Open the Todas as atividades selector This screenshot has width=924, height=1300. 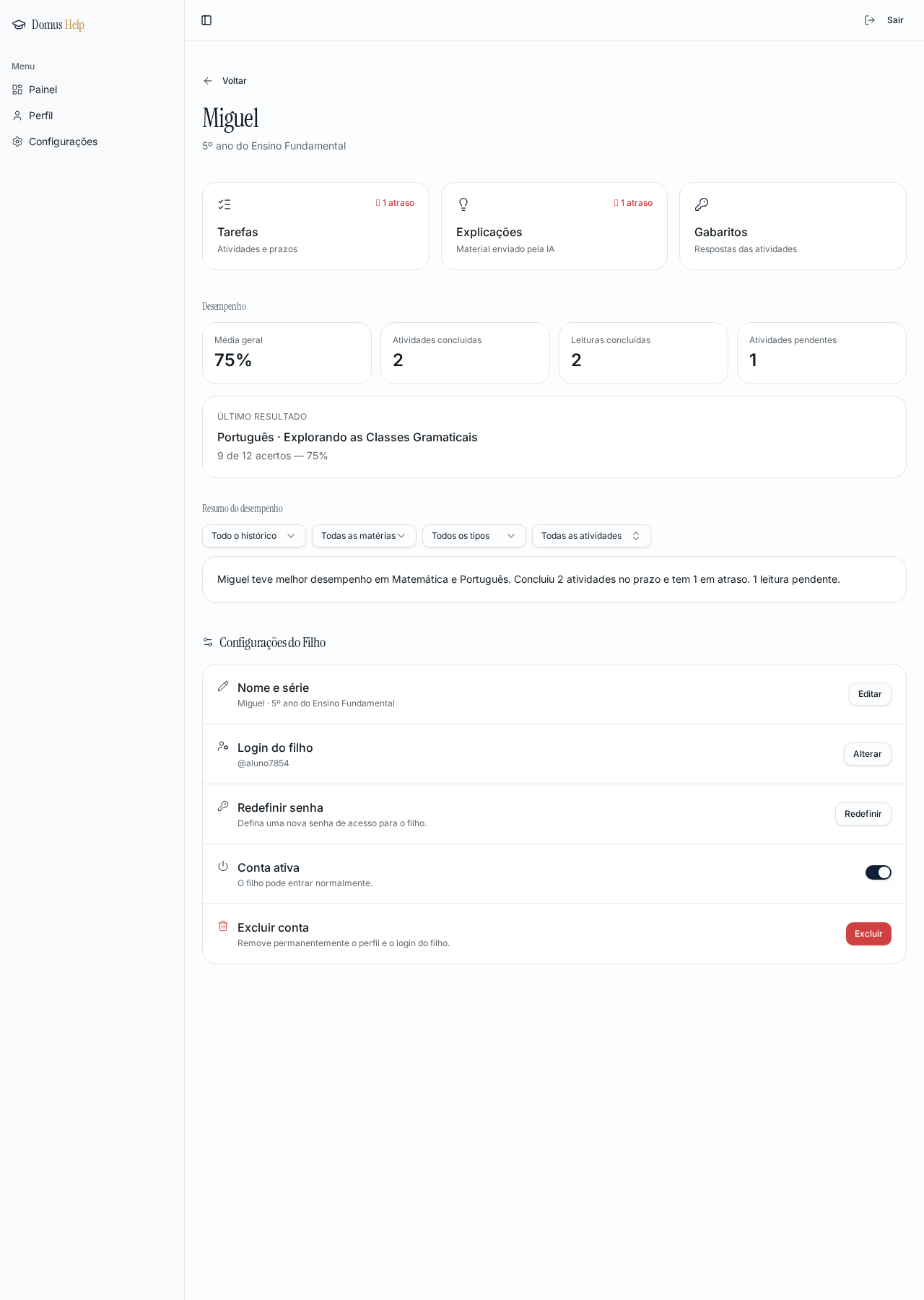pyautogui.click(x=591, y=536)
